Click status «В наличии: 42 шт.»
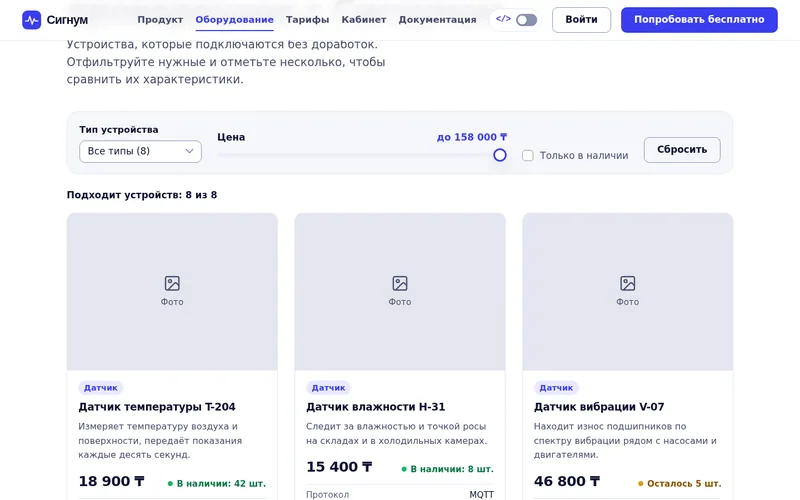This screenshot has width=800, height=500. pyautogui.click(x=217, y=484)
